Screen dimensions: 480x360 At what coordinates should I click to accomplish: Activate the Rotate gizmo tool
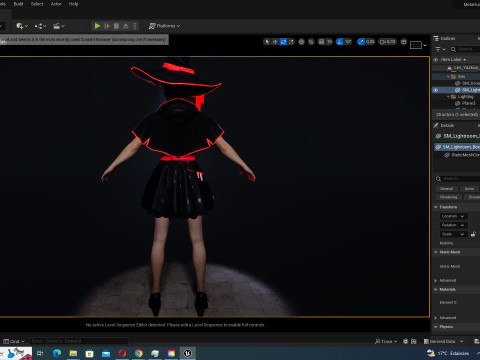283,42
